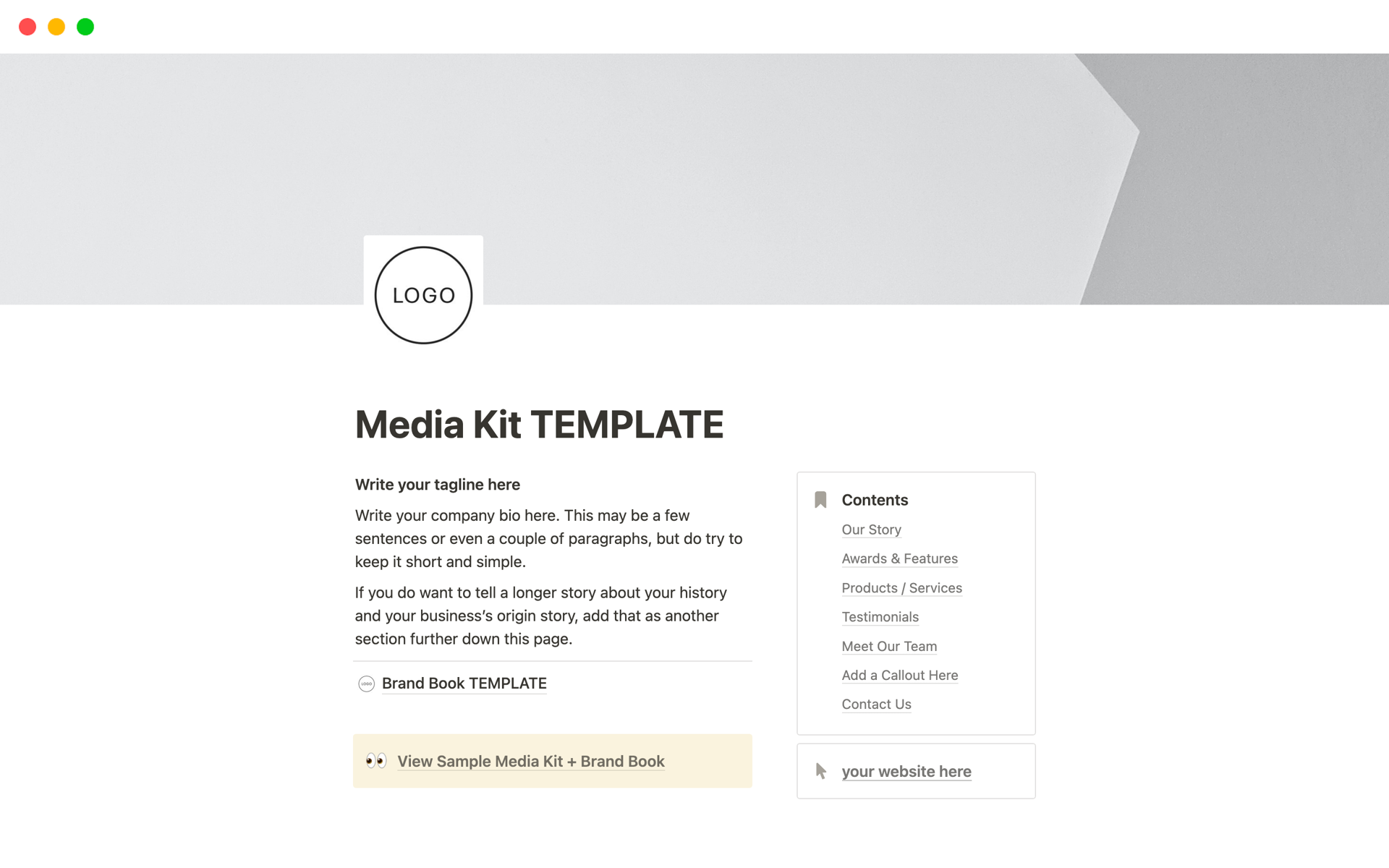The image size is (1389, 868).
Task: Click the Write your tagline here text field
Action: 437,484
